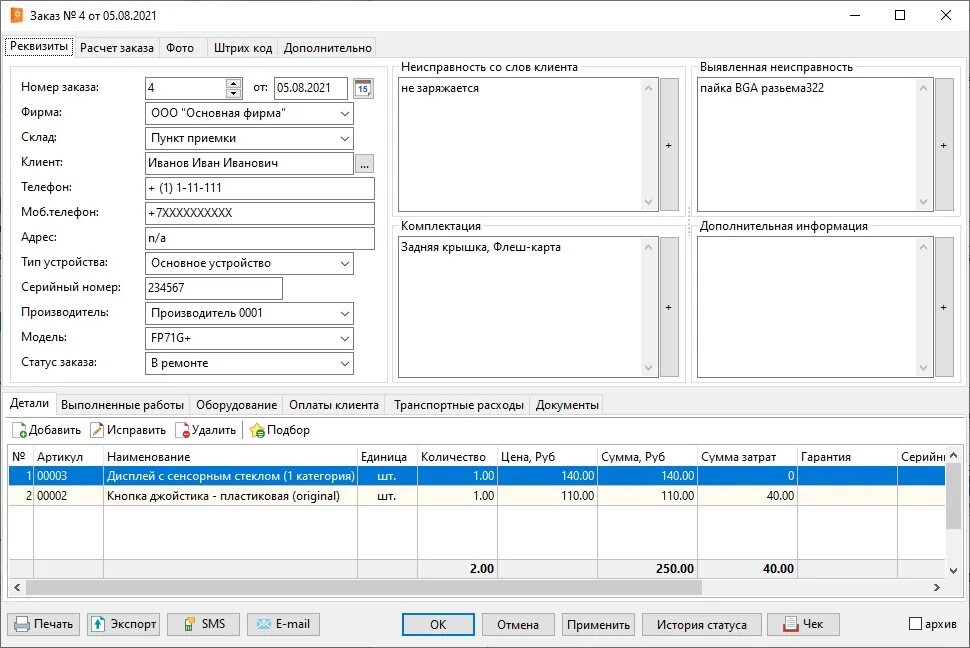This screenshot has width=970, height=648.
Task: Click the Наименование column header
Action: tap(230, 457)
